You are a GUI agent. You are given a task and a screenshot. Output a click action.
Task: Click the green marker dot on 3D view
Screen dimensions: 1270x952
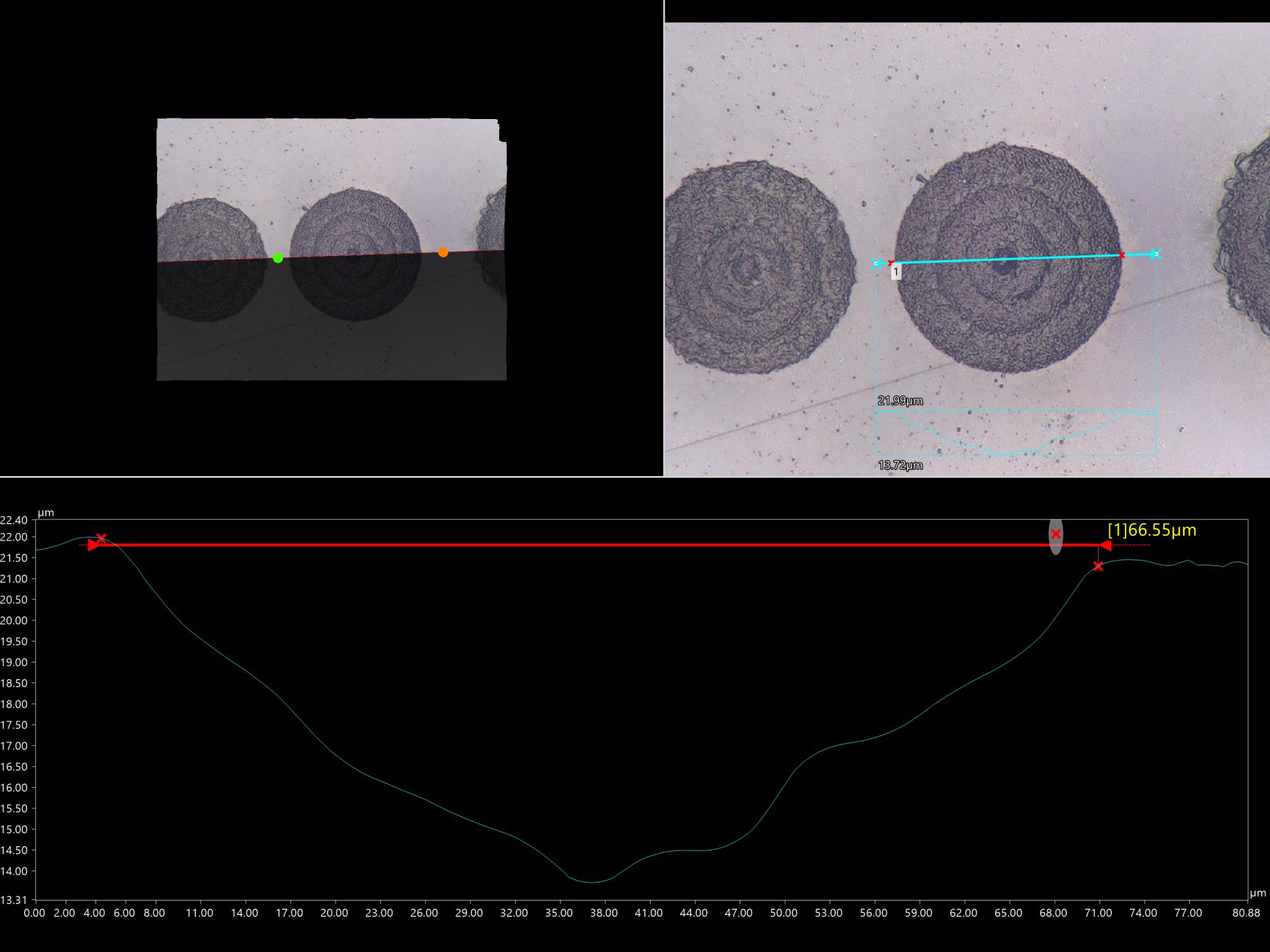tap(278, 258)
